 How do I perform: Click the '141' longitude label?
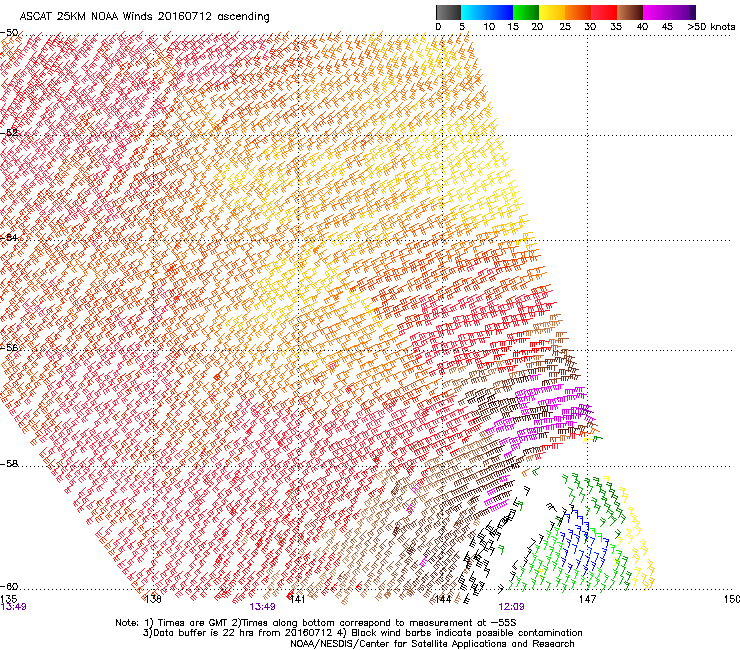297,599
